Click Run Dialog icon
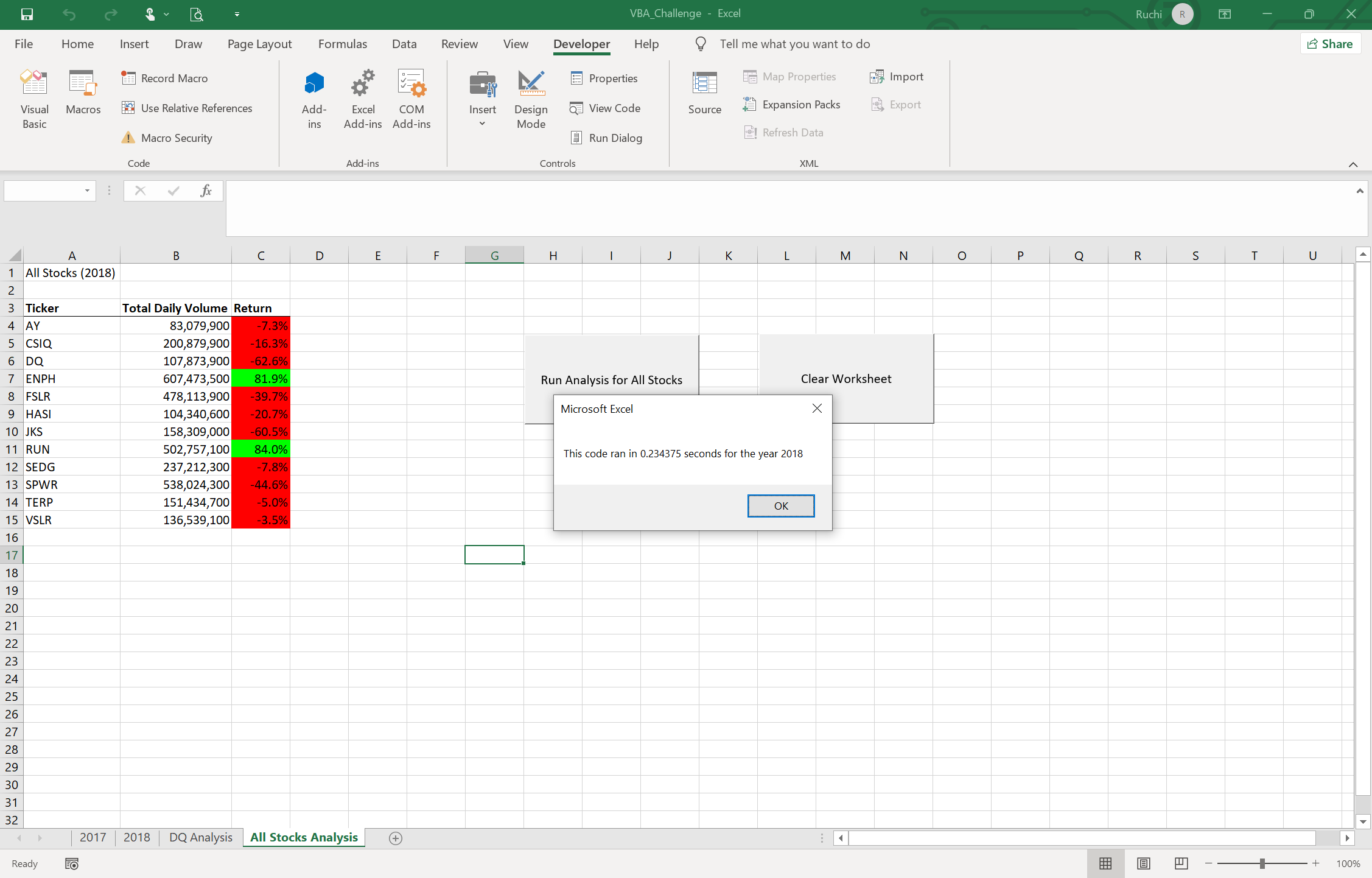Image resolution: width=1372 pixels, height=878 pixels. (576, 137)
